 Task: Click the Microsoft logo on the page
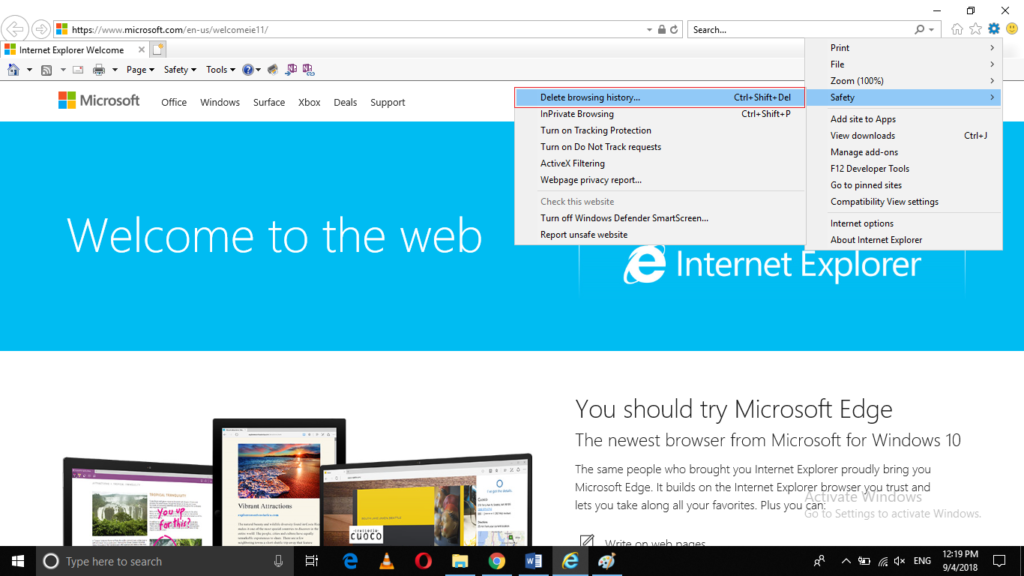pyautogui.click(x=99, y=101)
